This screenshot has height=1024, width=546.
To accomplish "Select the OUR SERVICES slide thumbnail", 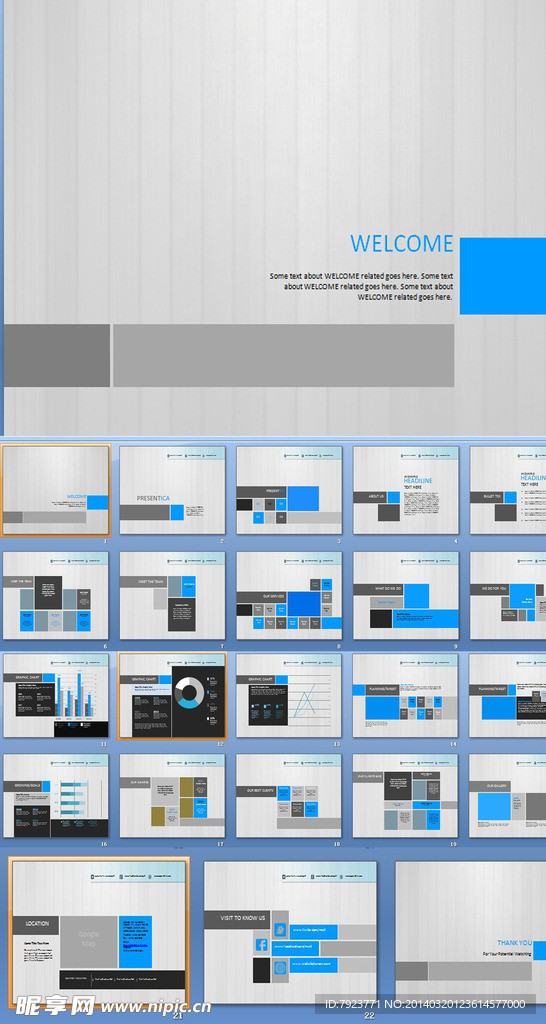I will click(x=289, y=596).
